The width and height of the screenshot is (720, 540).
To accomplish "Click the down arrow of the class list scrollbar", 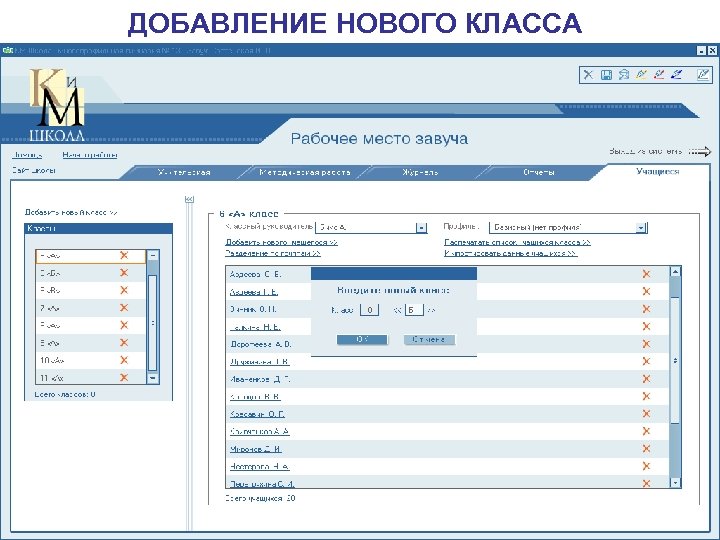I will (x=153, y=378).
